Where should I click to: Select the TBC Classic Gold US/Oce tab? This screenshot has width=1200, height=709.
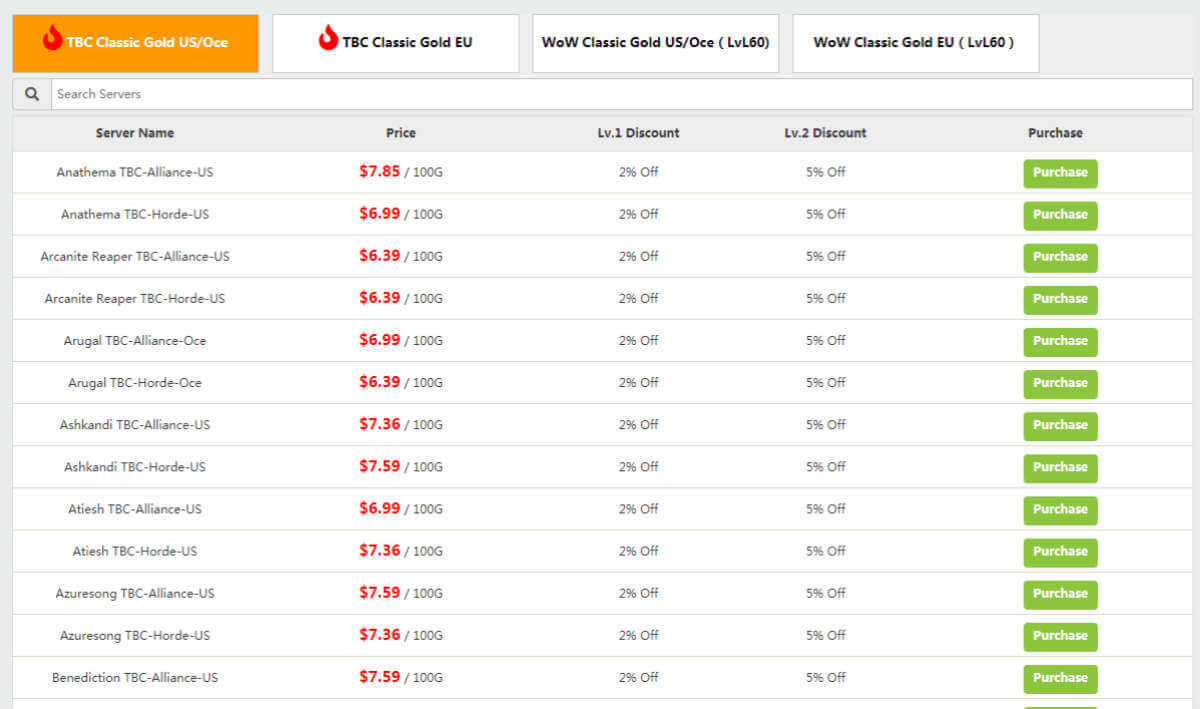135,42
